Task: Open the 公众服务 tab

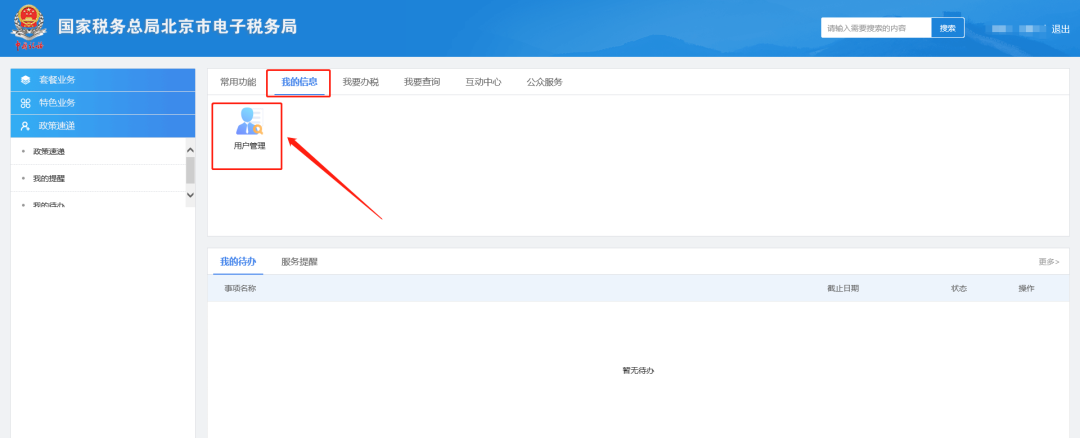Action: click(544, 82)
